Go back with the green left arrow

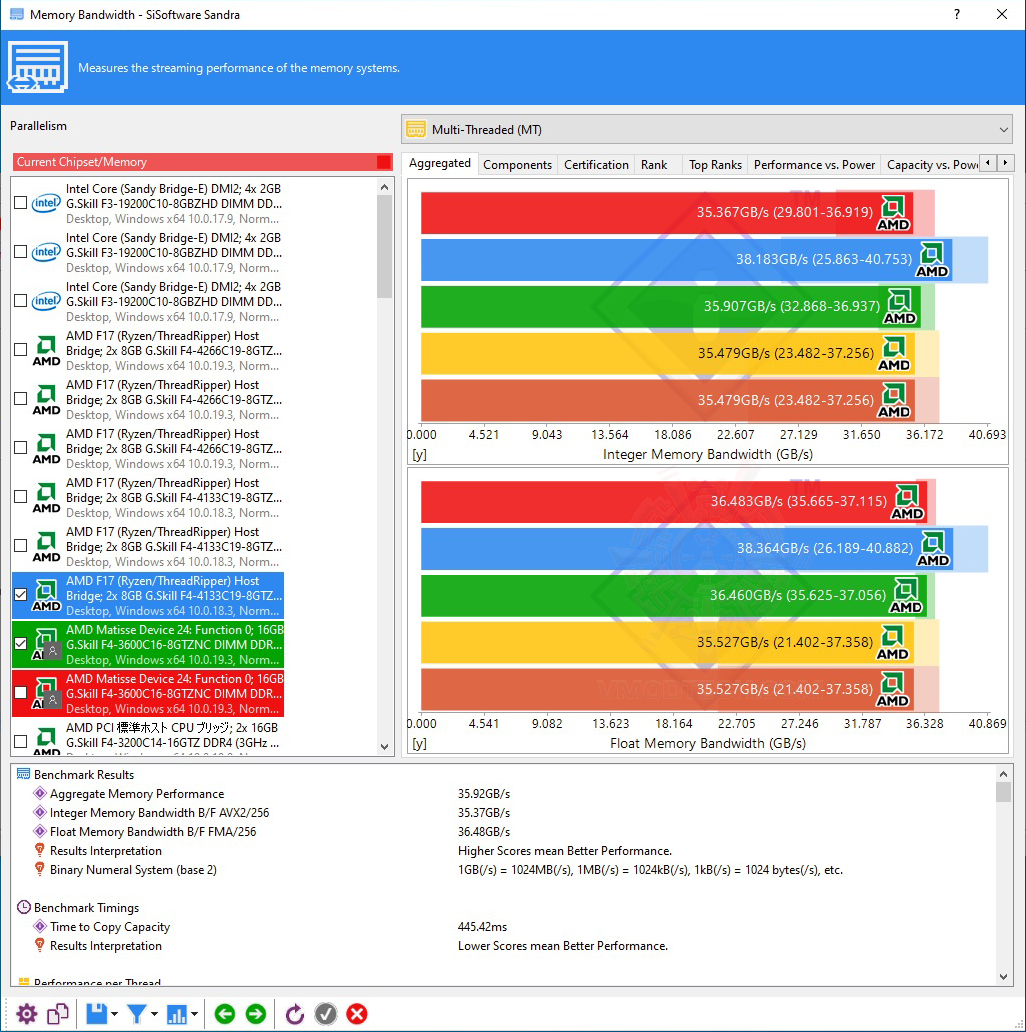coord(225,1014)
